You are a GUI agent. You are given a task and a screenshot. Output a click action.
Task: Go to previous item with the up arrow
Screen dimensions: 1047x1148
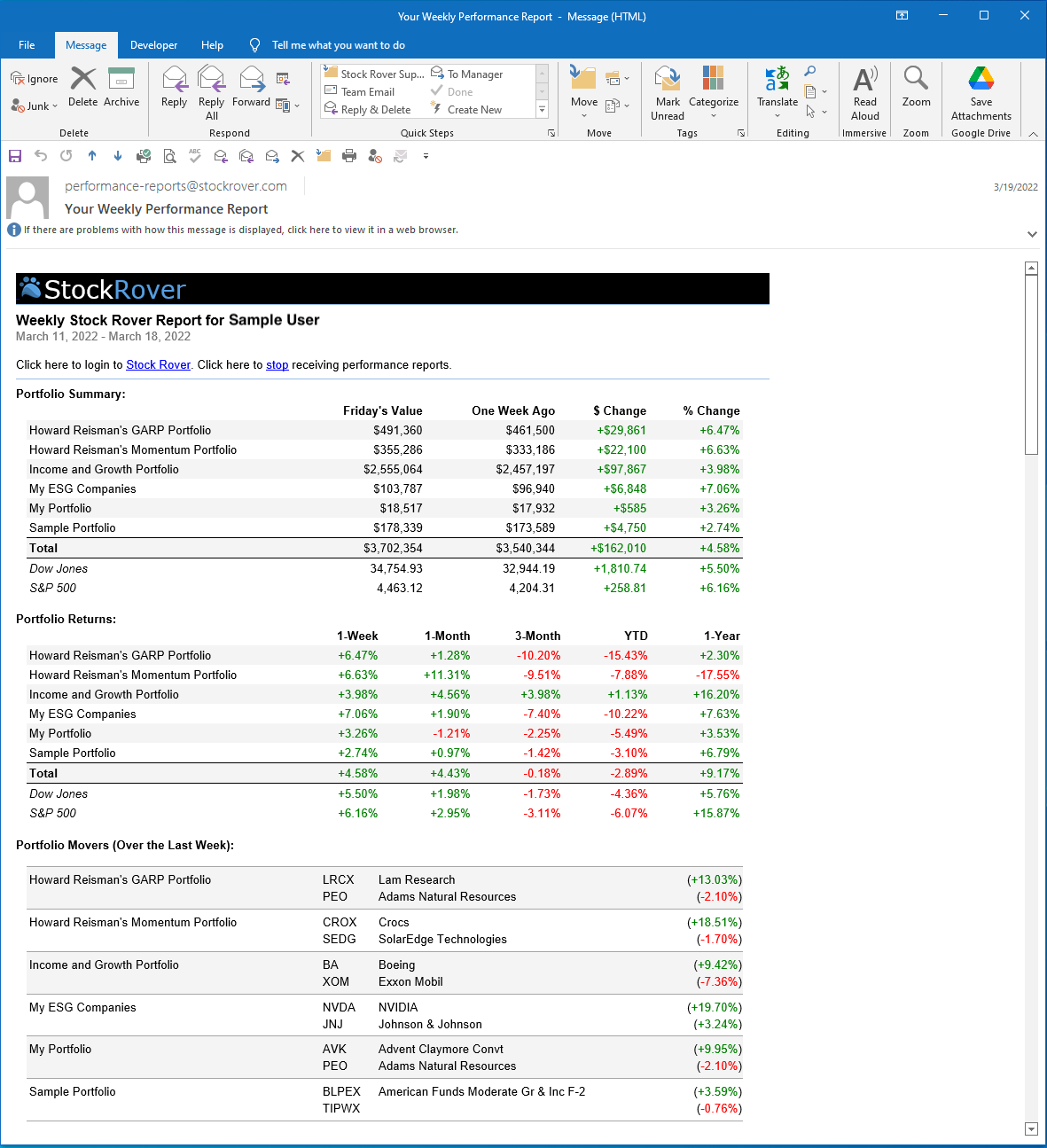(92, 156)
